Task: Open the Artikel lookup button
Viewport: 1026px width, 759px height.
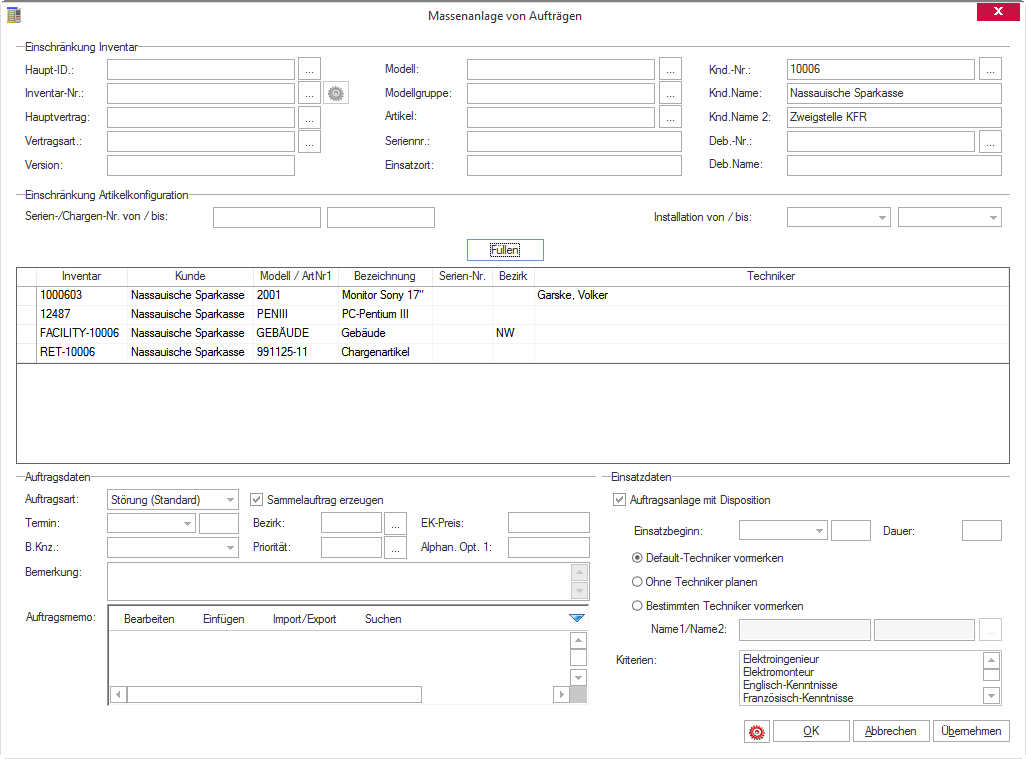Action: pos(670,117)
